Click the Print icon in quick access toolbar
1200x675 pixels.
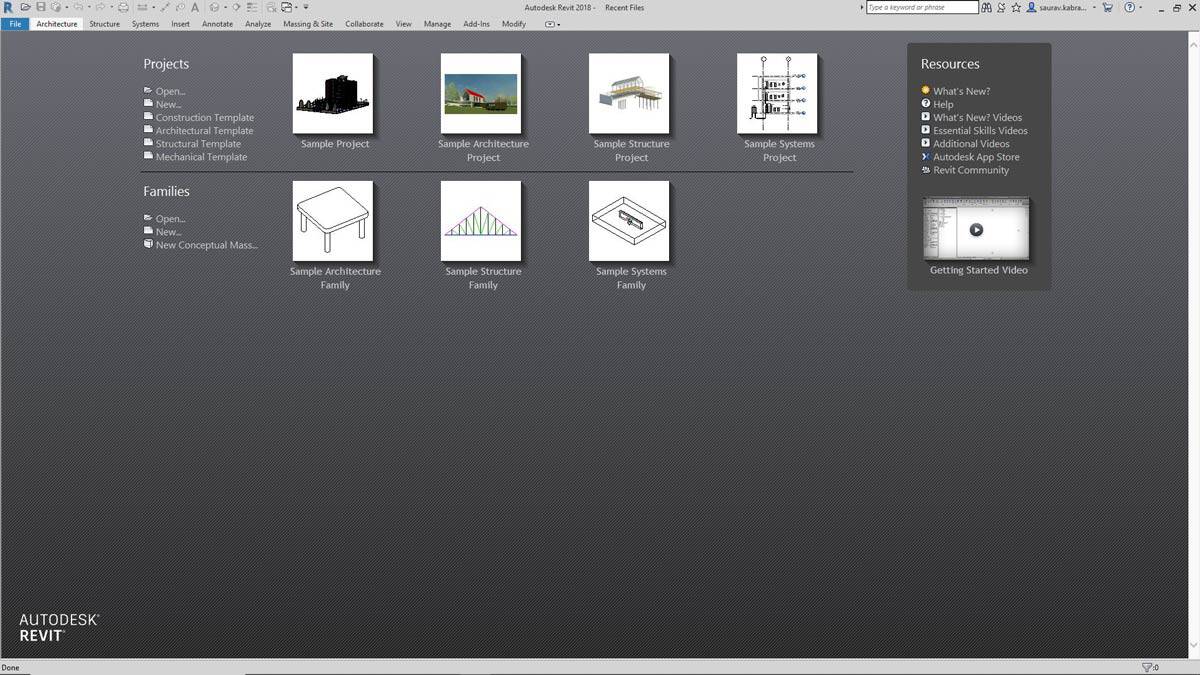123,7
